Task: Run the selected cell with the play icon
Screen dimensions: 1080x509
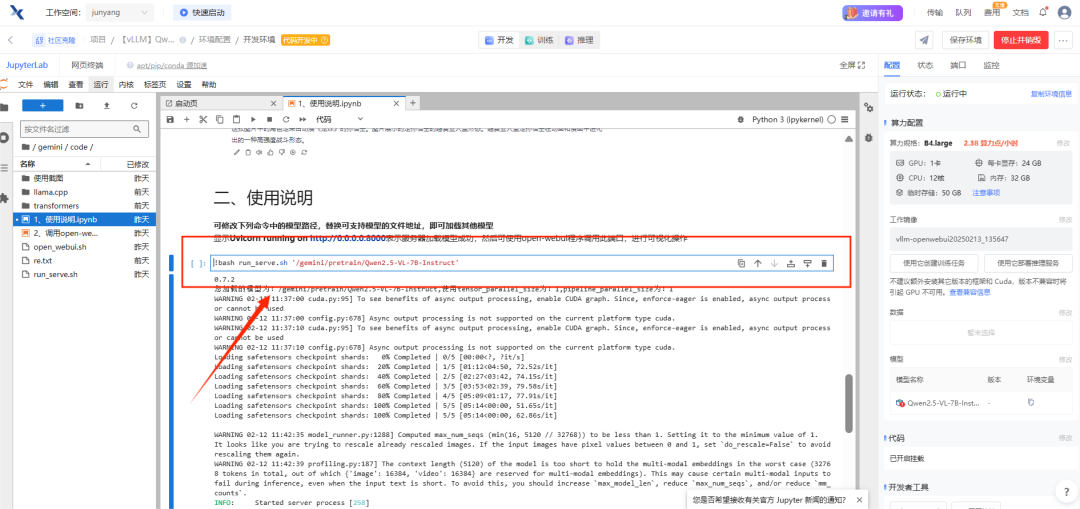Action: [253, 119]
